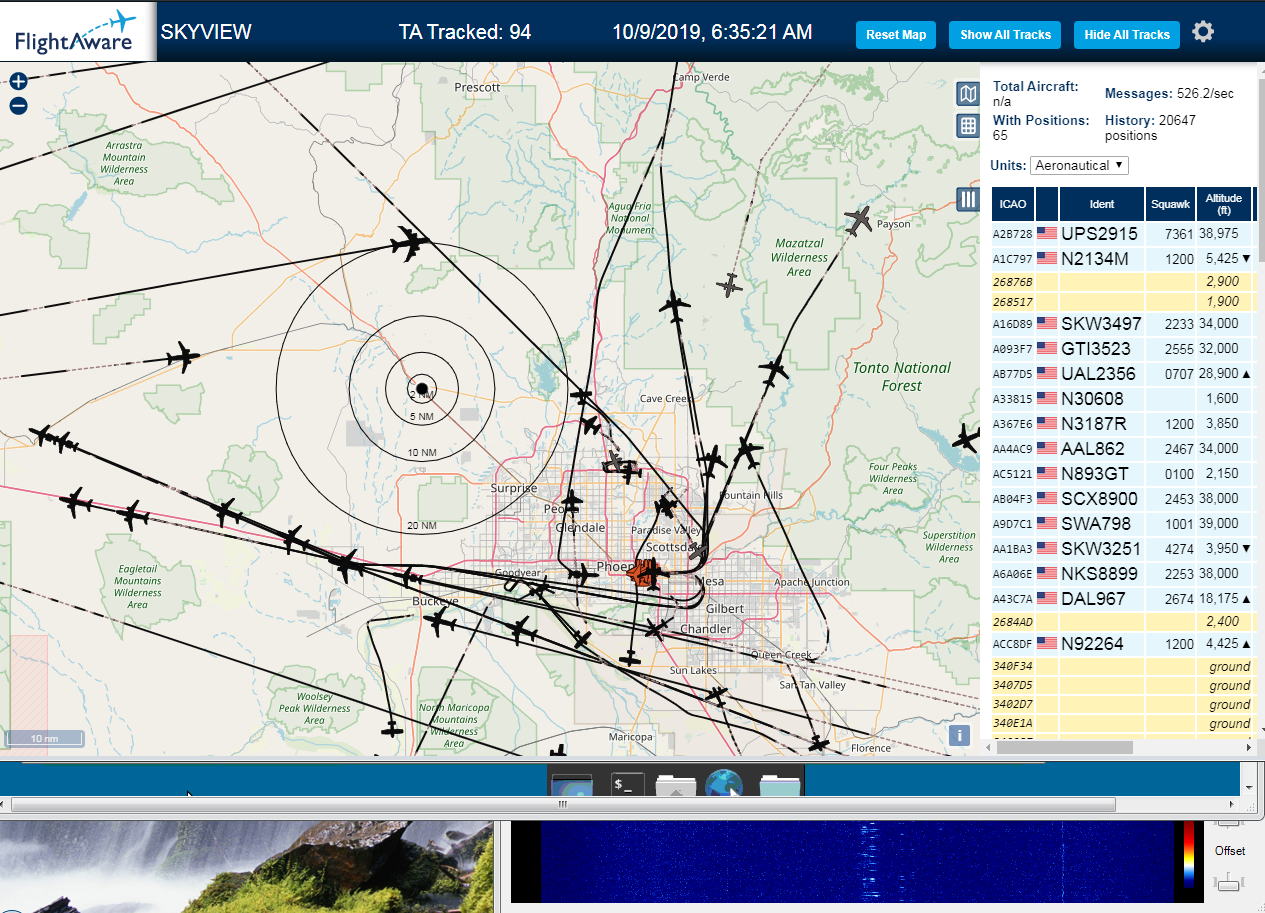Image resolution: width=1265 pixels, height=913 pixels.
Task: Sort table by ICAO column
Action: [1013, 204]
